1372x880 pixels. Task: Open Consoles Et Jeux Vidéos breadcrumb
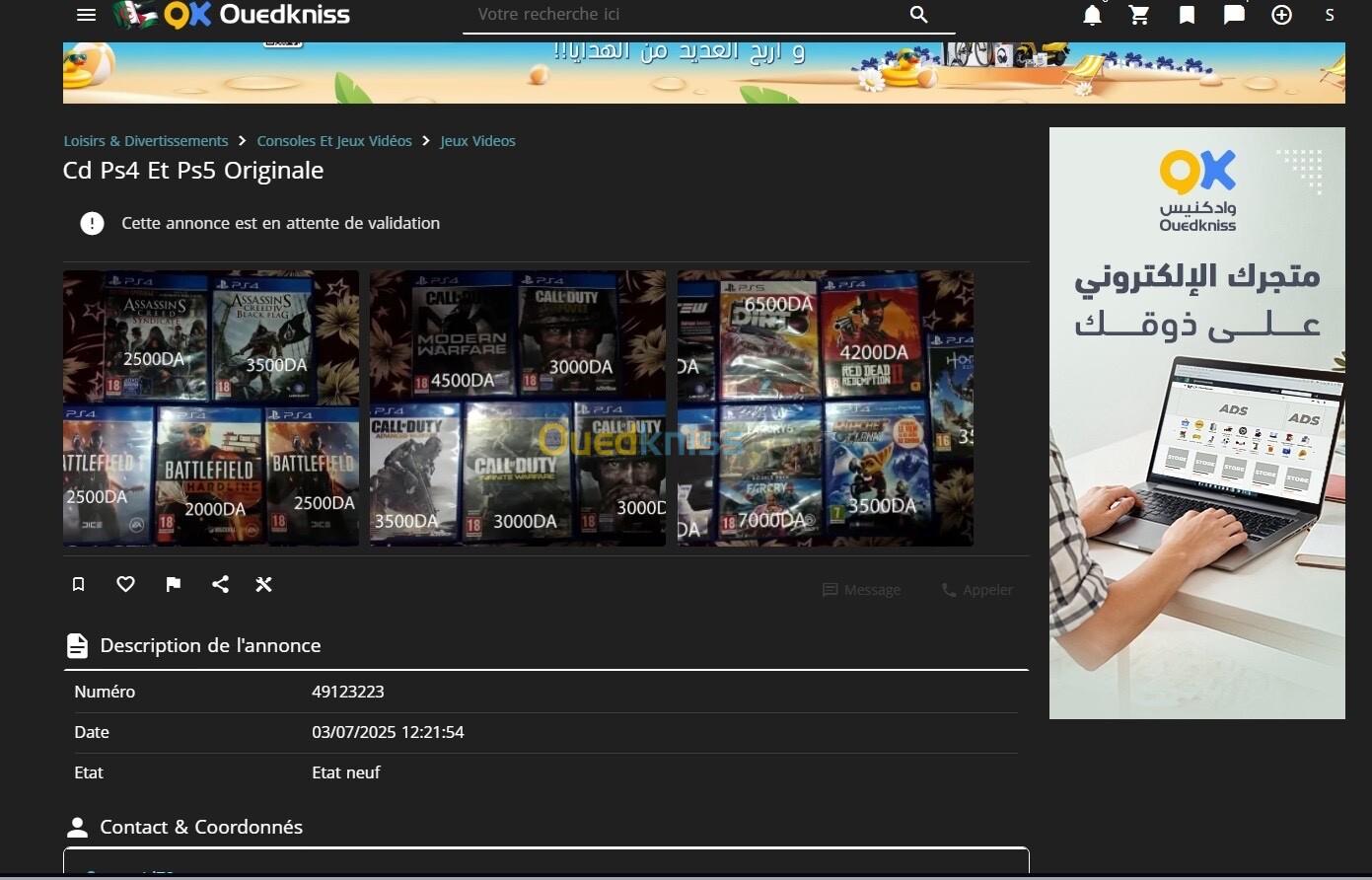point(334,141)
